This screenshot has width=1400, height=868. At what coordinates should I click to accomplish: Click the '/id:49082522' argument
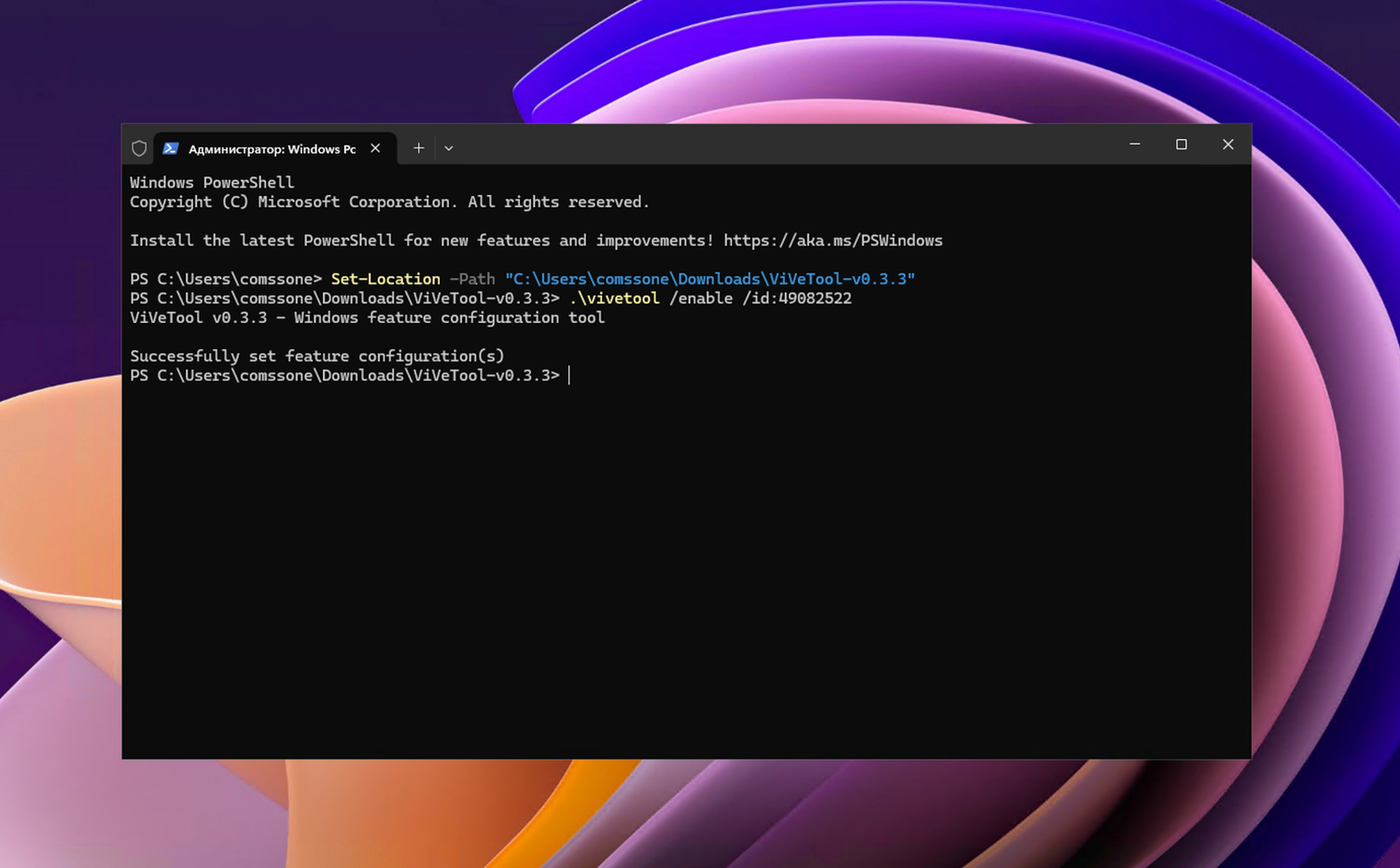click(797, 299)
